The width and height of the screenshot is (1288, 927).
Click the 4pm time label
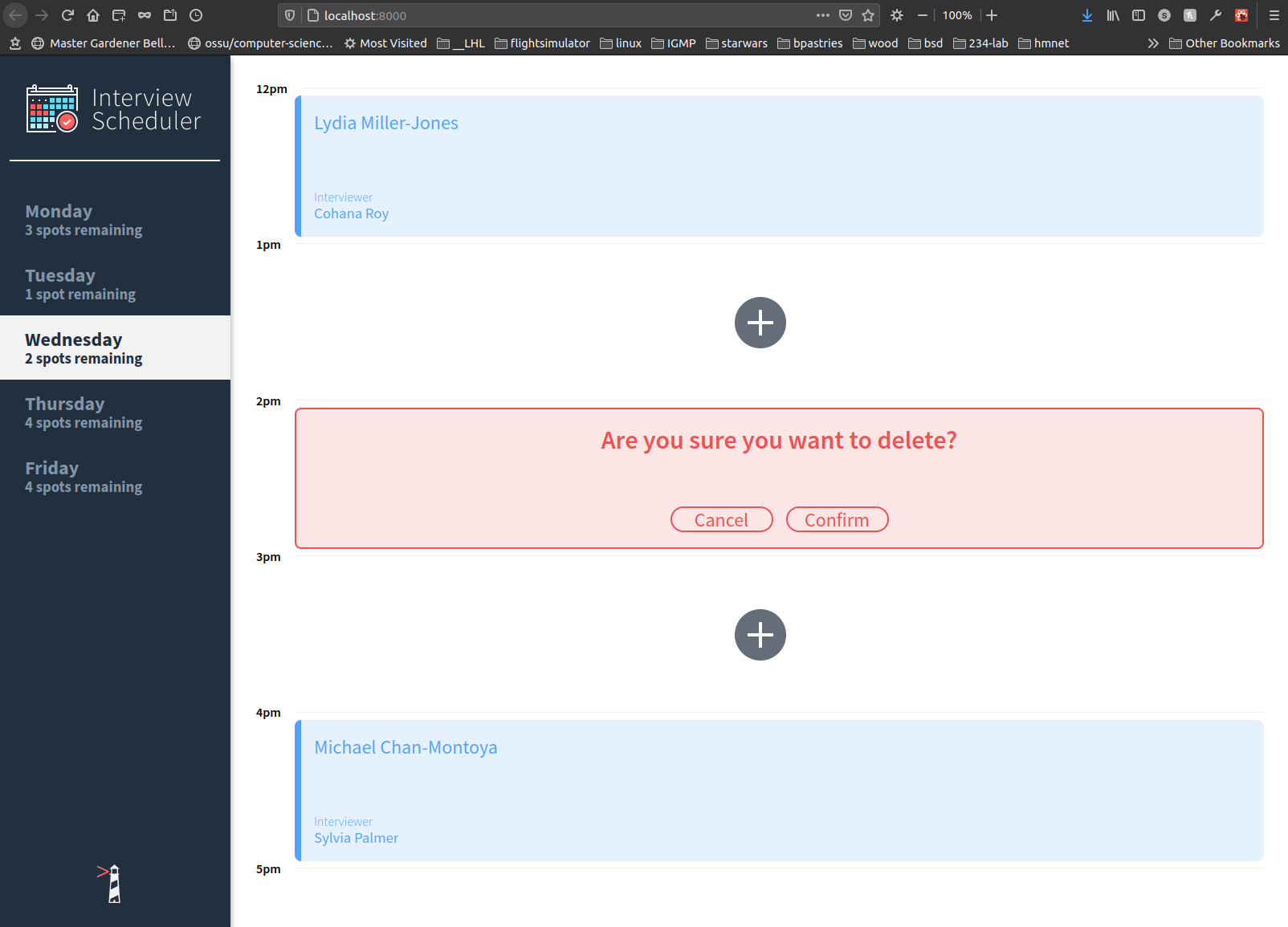pyautogui.click(x=268, y=713)
